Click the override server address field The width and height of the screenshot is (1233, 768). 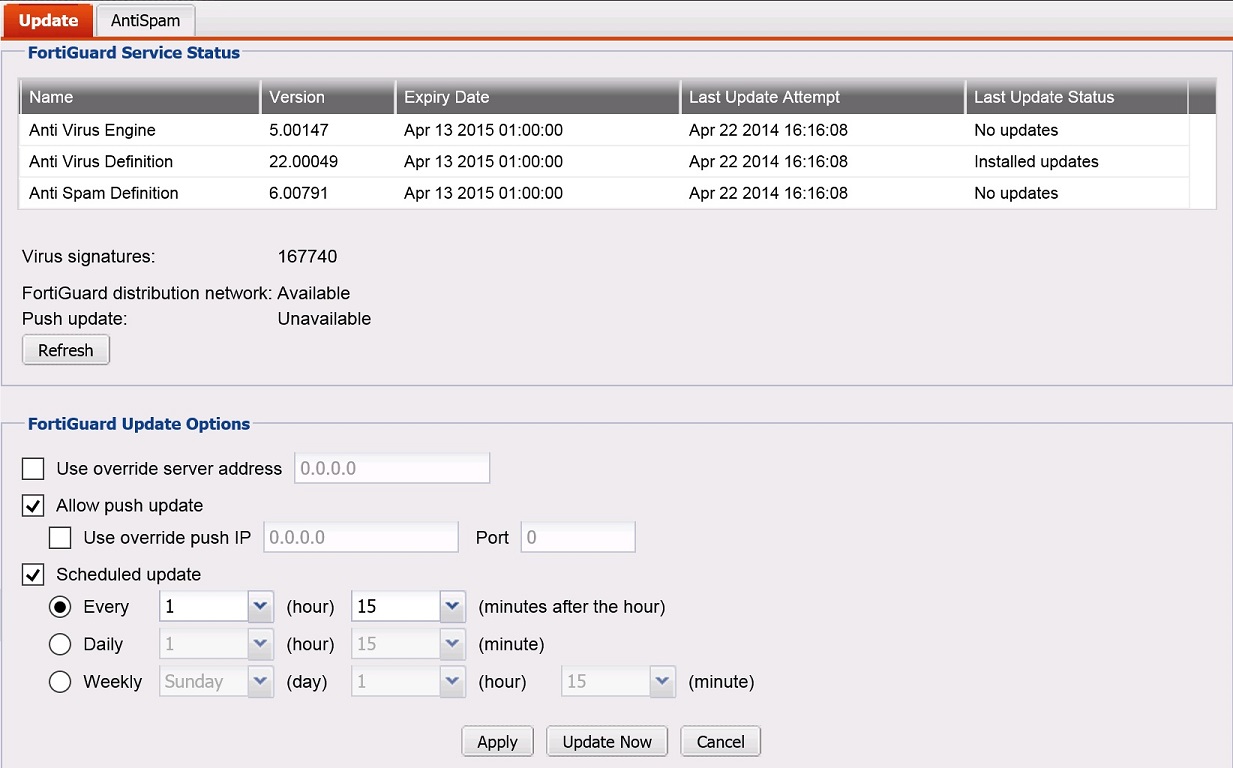coord(392,468)
